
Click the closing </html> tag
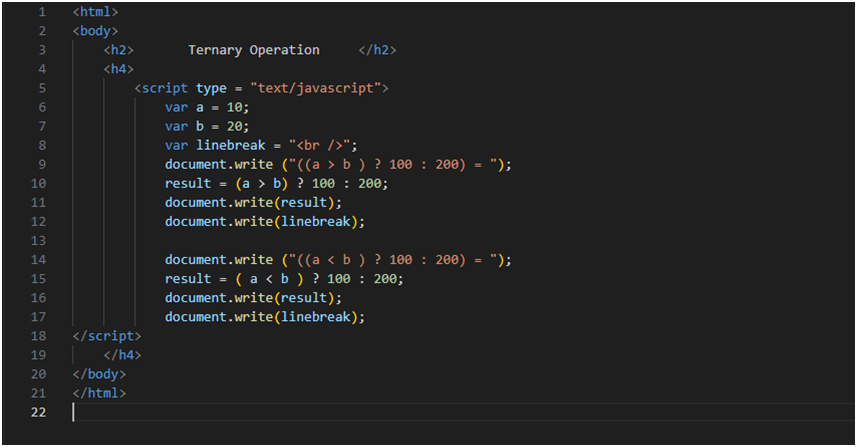click(x=99, y=393)
